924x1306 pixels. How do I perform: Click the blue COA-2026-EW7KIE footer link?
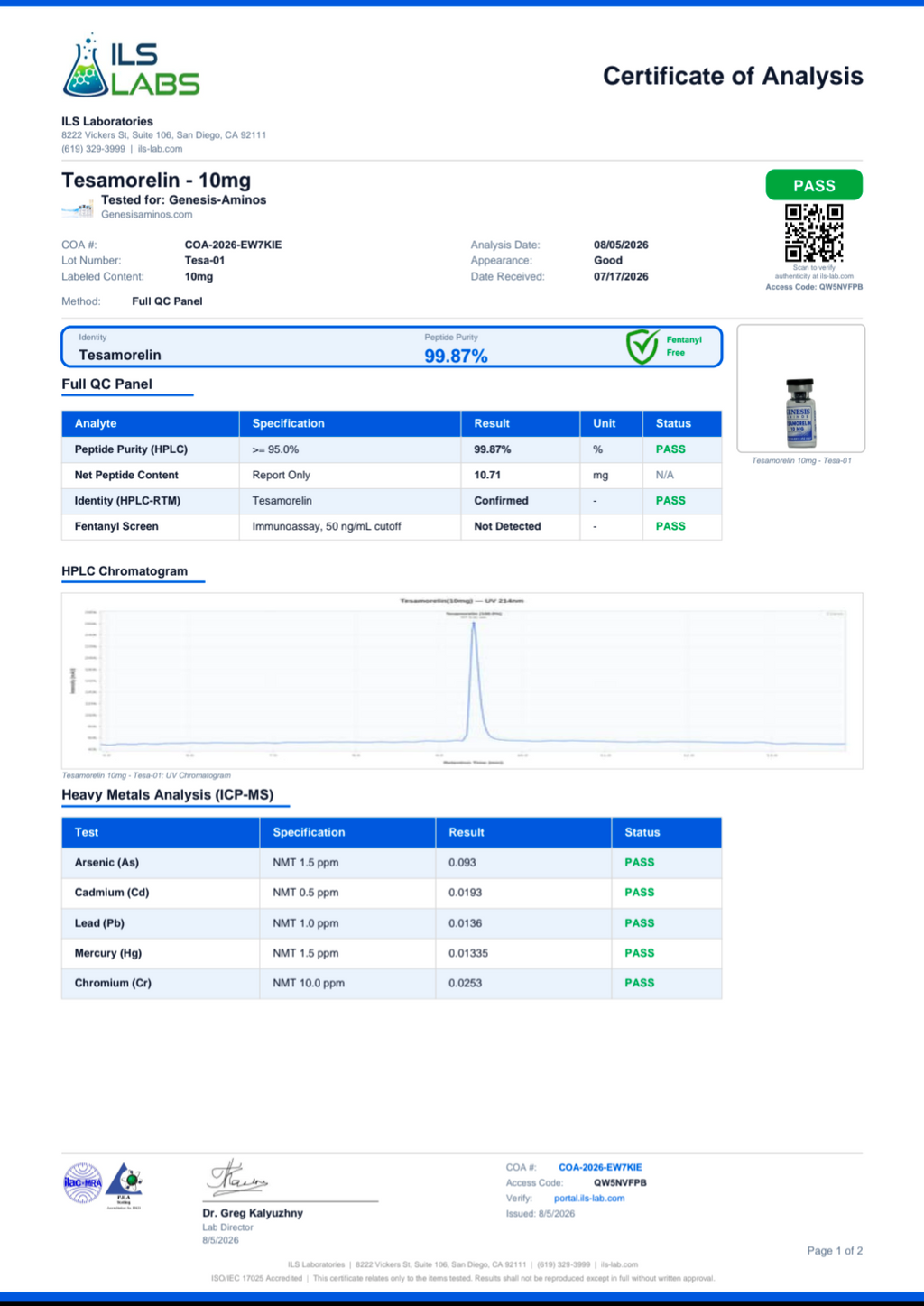pos(600,1167)
